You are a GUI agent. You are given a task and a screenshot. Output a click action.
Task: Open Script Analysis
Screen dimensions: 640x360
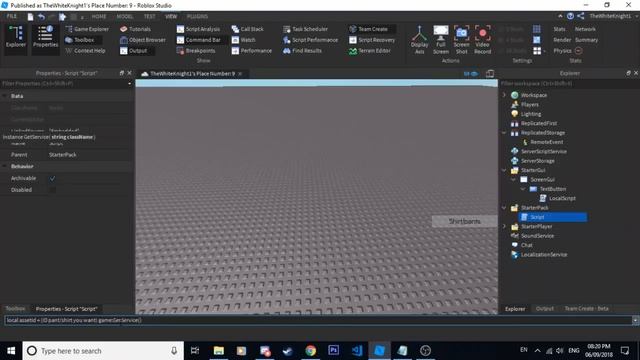click(198, 29)
